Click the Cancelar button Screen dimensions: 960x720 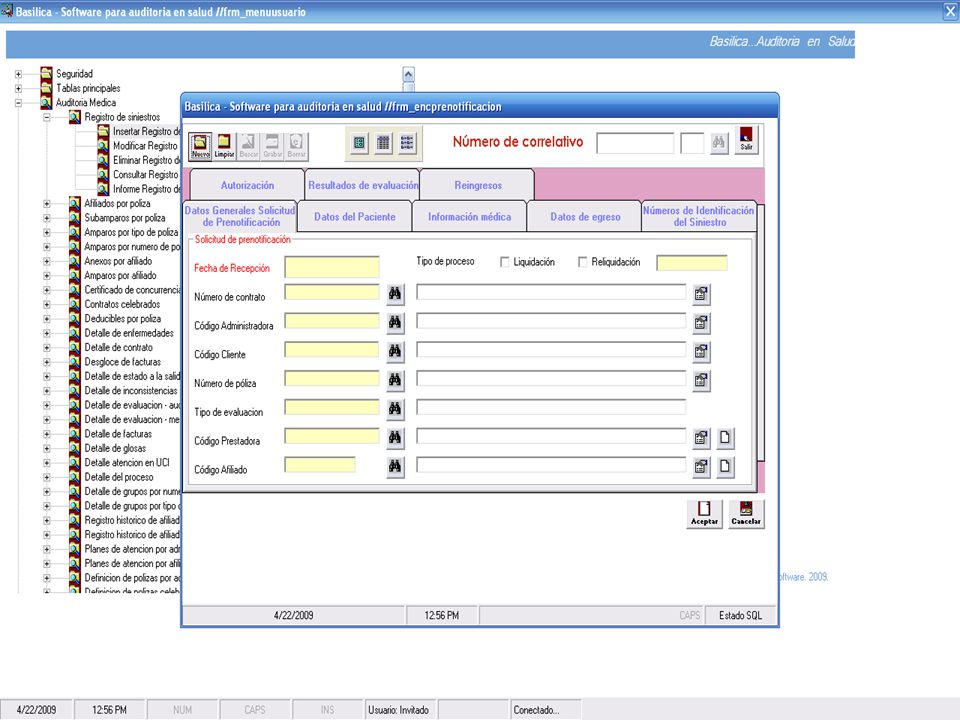click(x=746, y=514)
